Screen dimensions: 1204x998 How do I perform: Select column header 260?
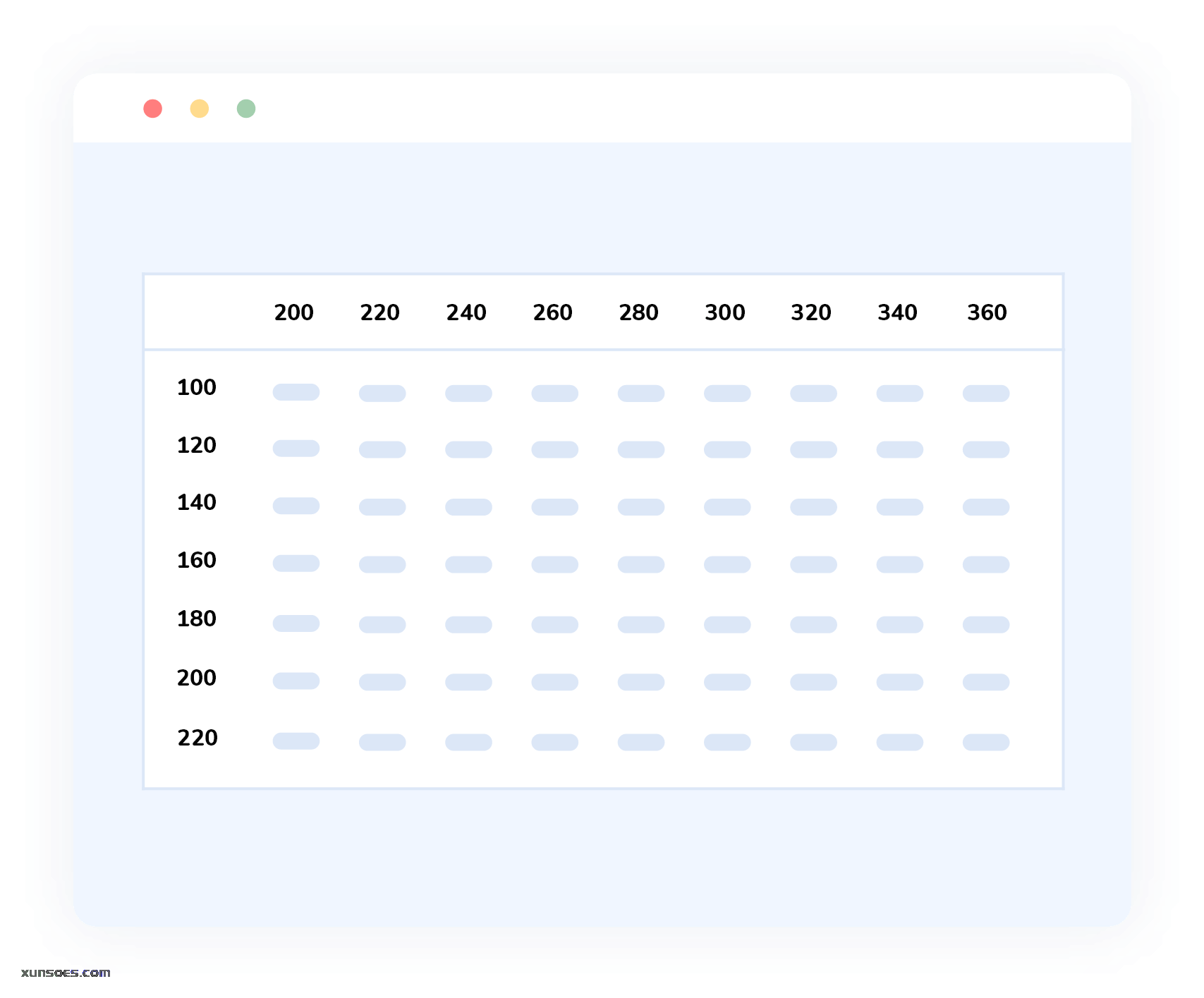pyautogui.click(x=553, y=312)
